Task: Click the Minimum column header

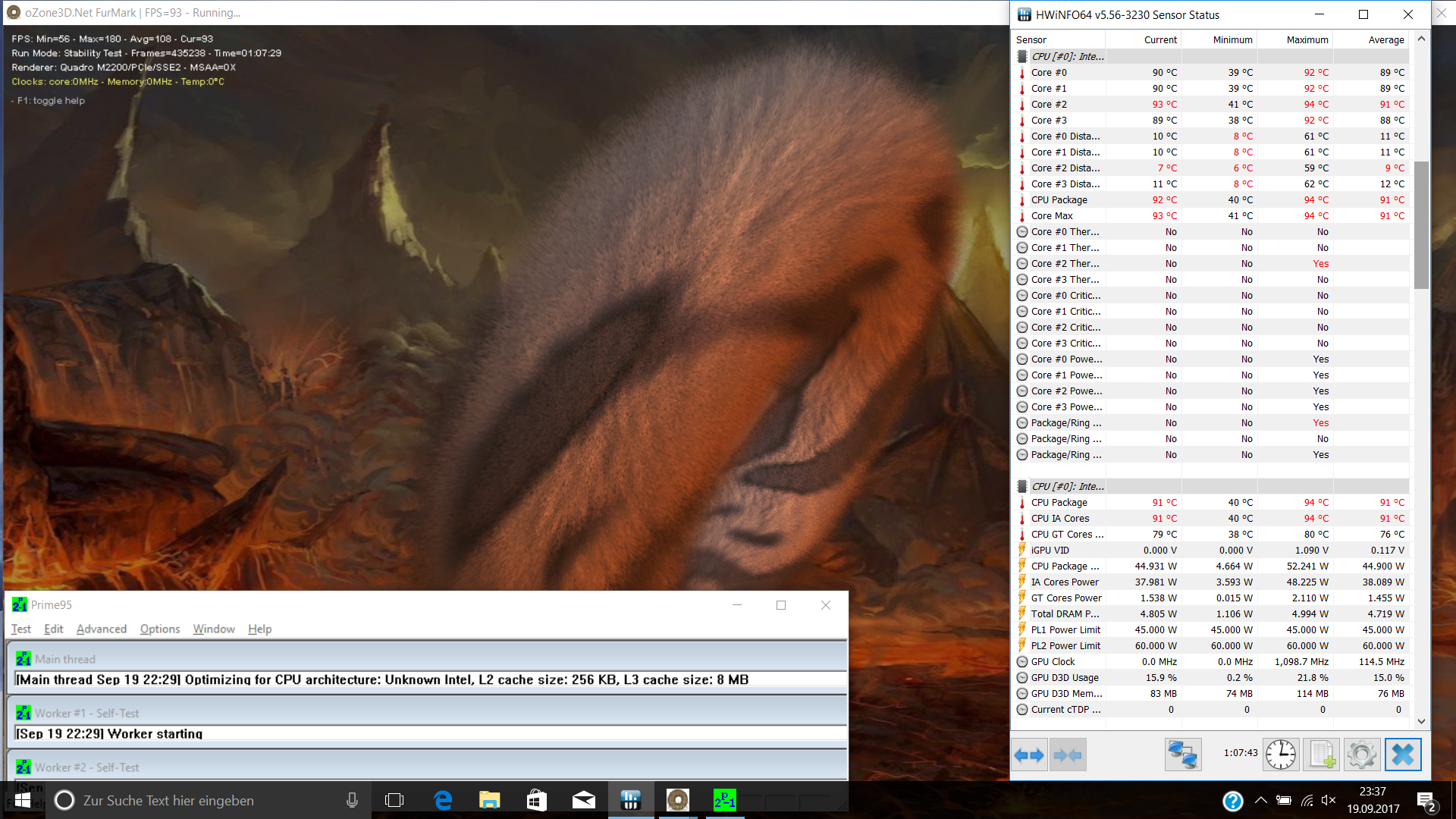Action: pyautogui.click(x=1219, y=40)
